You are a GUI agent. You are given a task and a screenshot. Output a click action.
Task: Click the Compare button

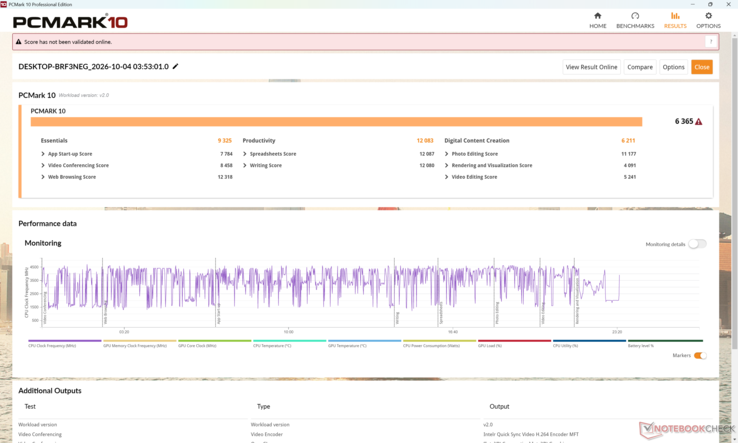(x=640, y=67)
